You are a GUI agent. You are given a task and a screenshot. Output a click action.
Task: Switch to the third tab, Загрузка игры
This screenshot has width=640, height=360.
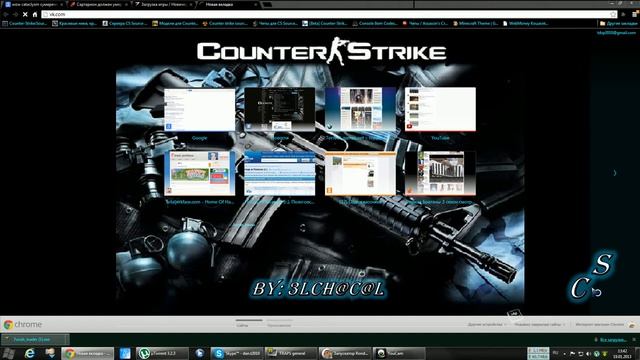click(163, 4)
